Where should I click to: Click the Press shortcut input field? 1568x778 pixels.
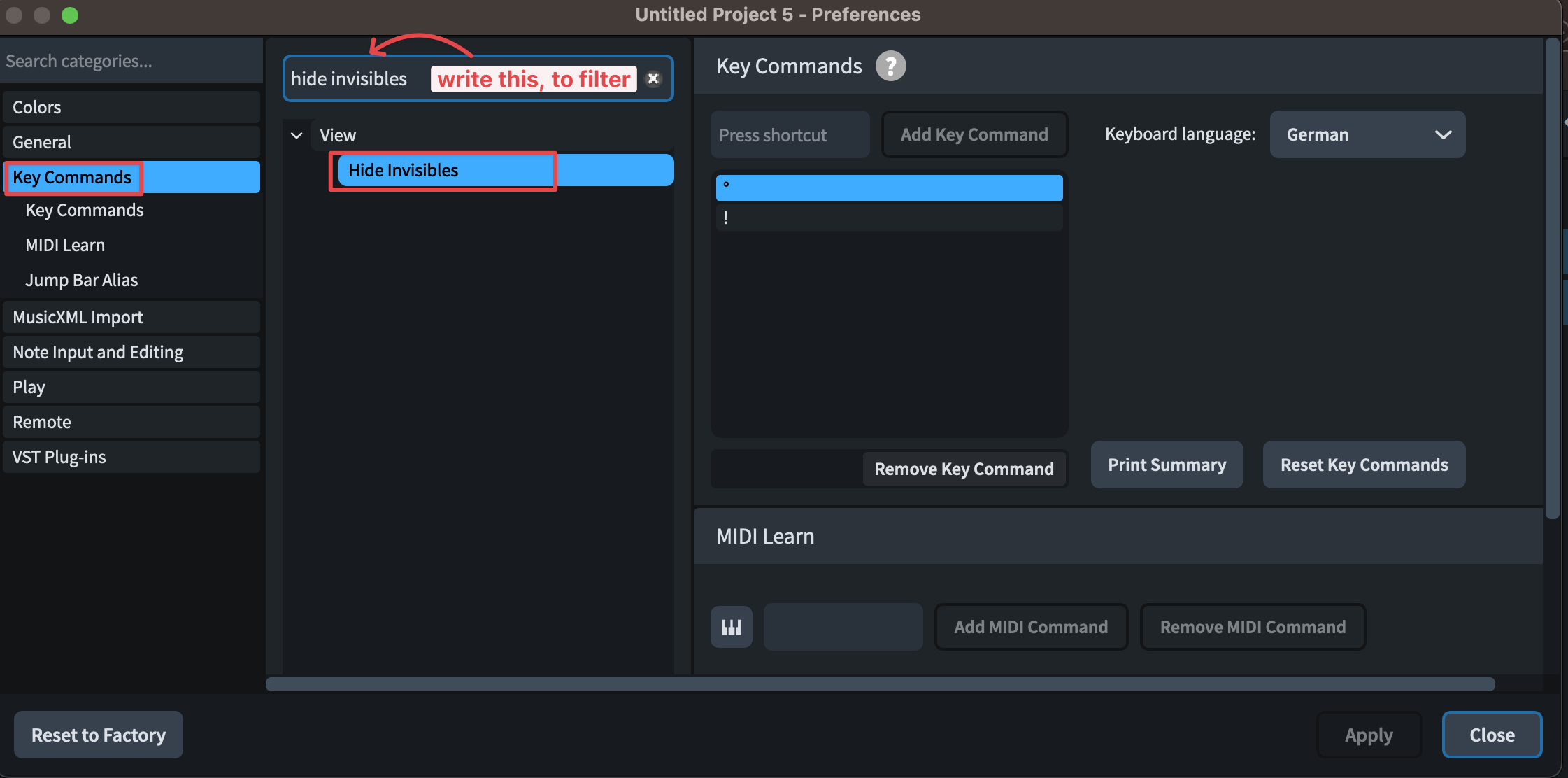[x=790, y=134]
